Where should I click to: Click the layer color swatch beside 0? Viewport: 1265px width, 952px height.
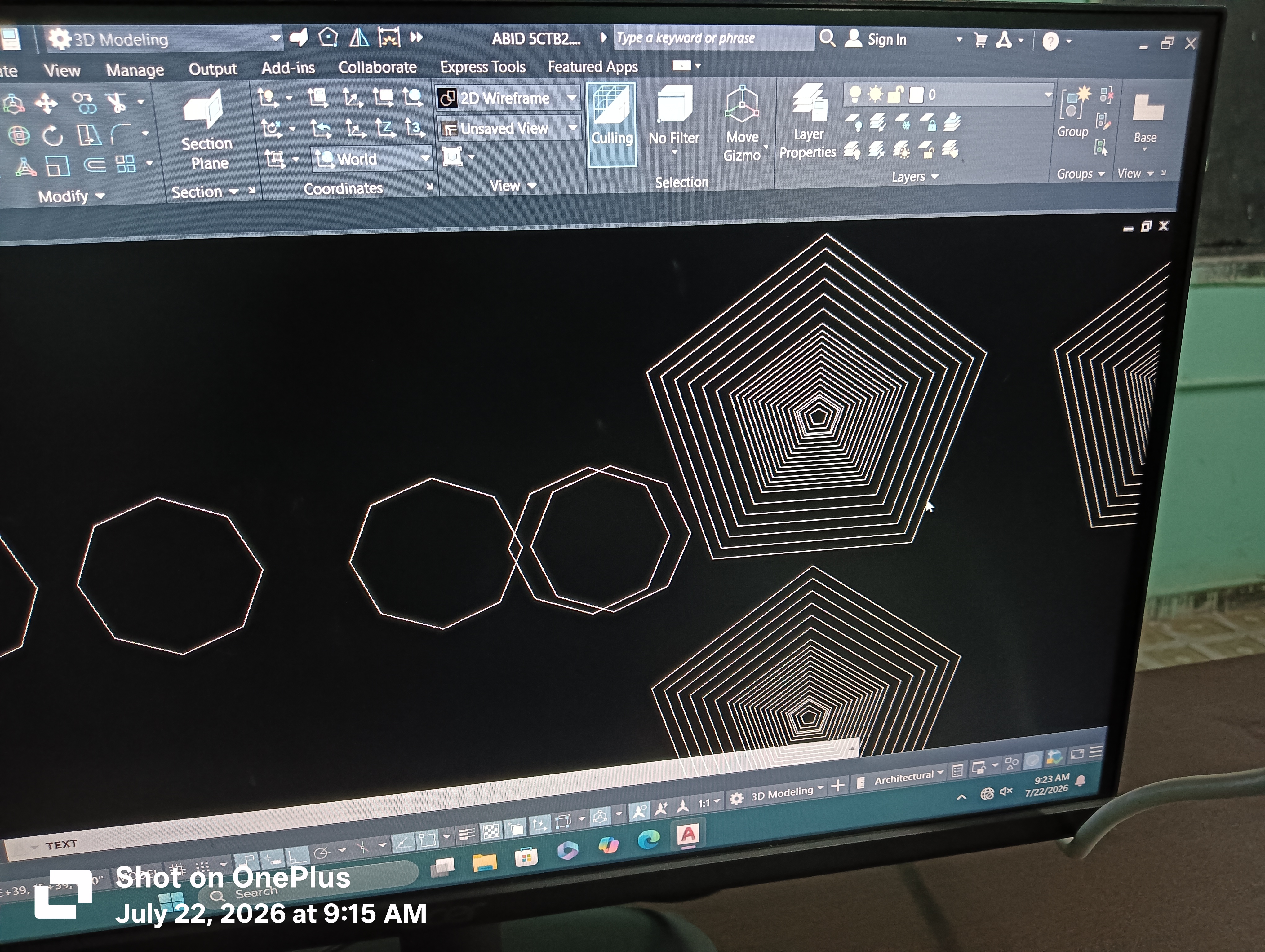pos(916,95)
